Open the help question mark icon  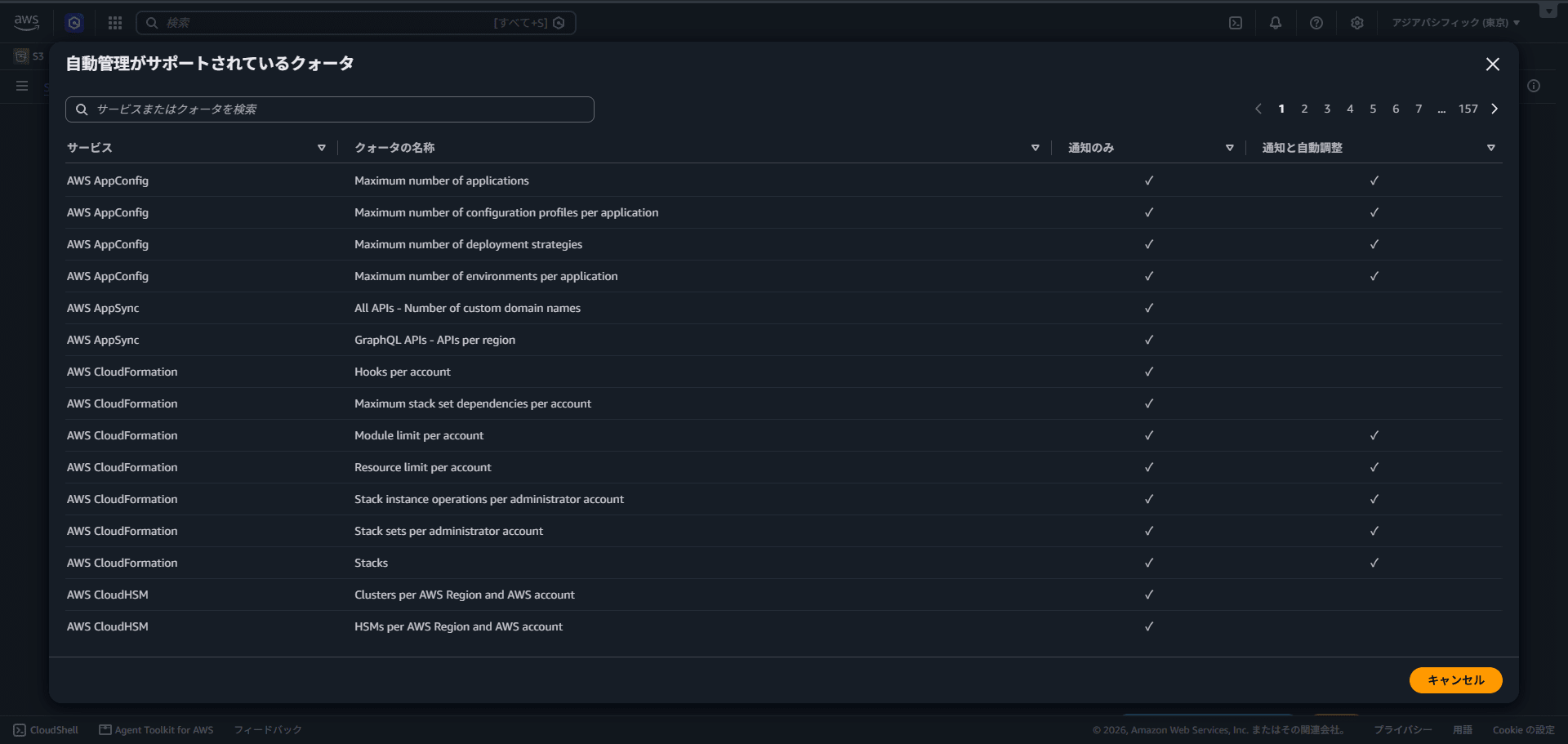pos(1316,23)
